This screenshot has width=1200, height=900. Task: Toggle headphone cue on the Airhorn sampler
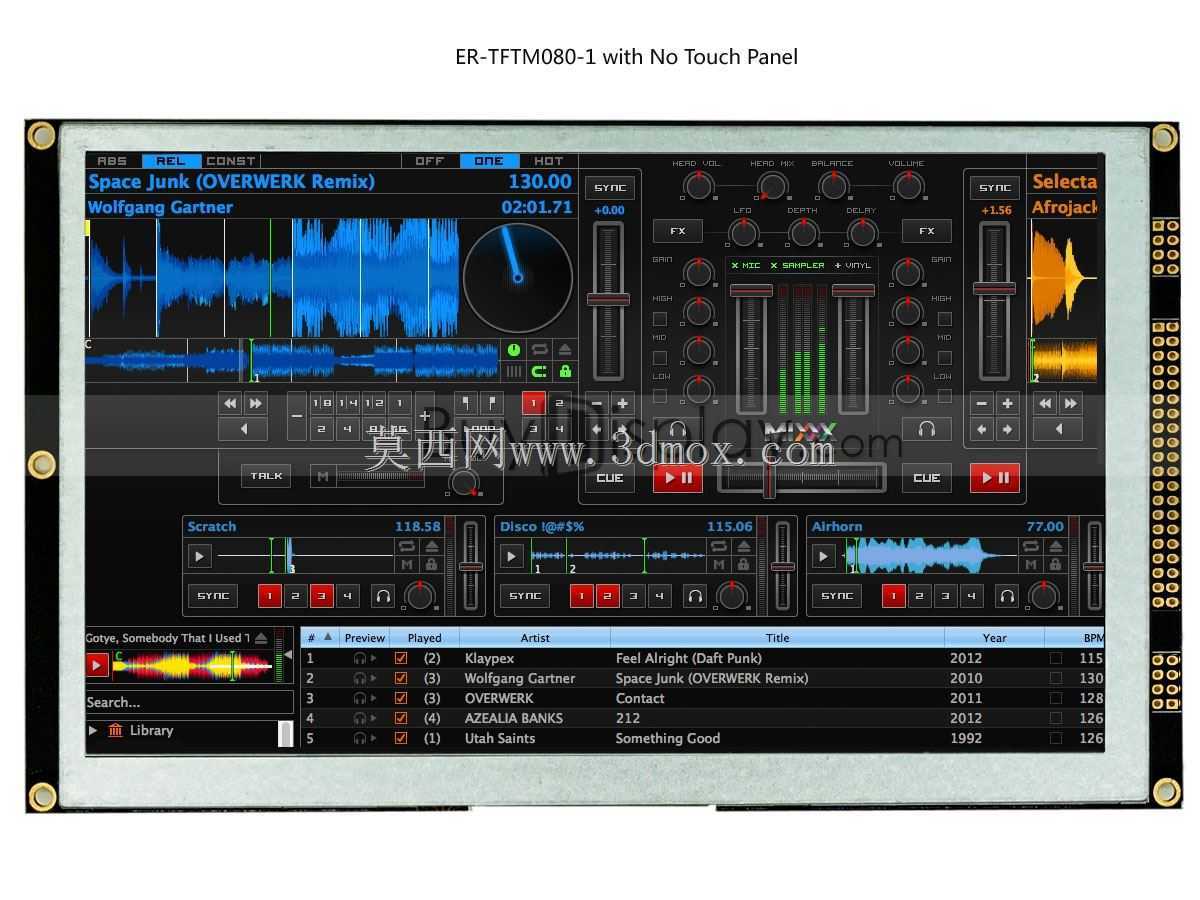click(1007, 596)
